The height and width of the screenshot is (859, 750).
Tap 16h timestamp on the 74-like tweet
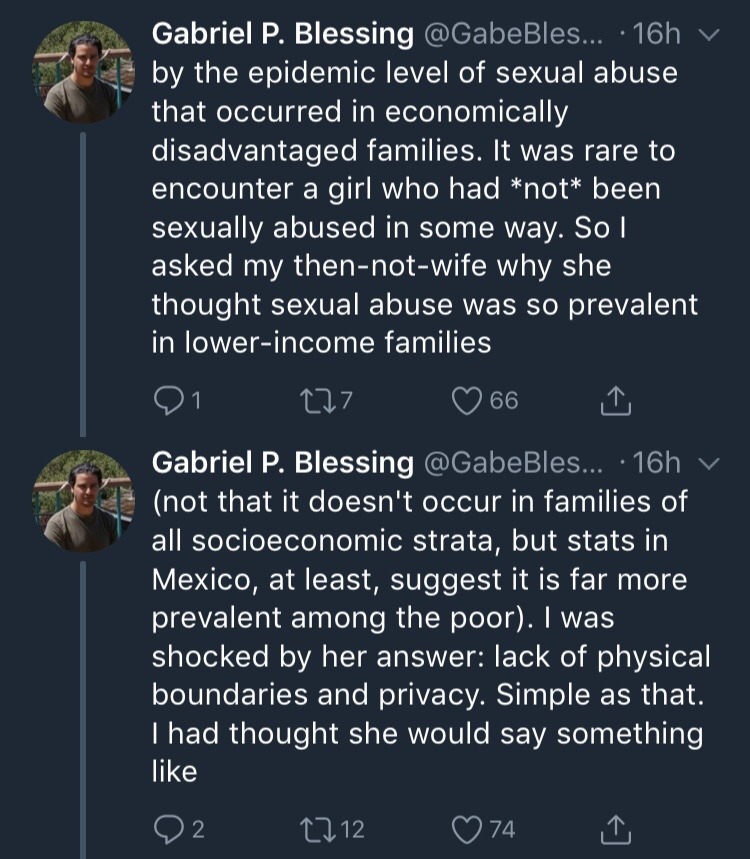(655, 462)
